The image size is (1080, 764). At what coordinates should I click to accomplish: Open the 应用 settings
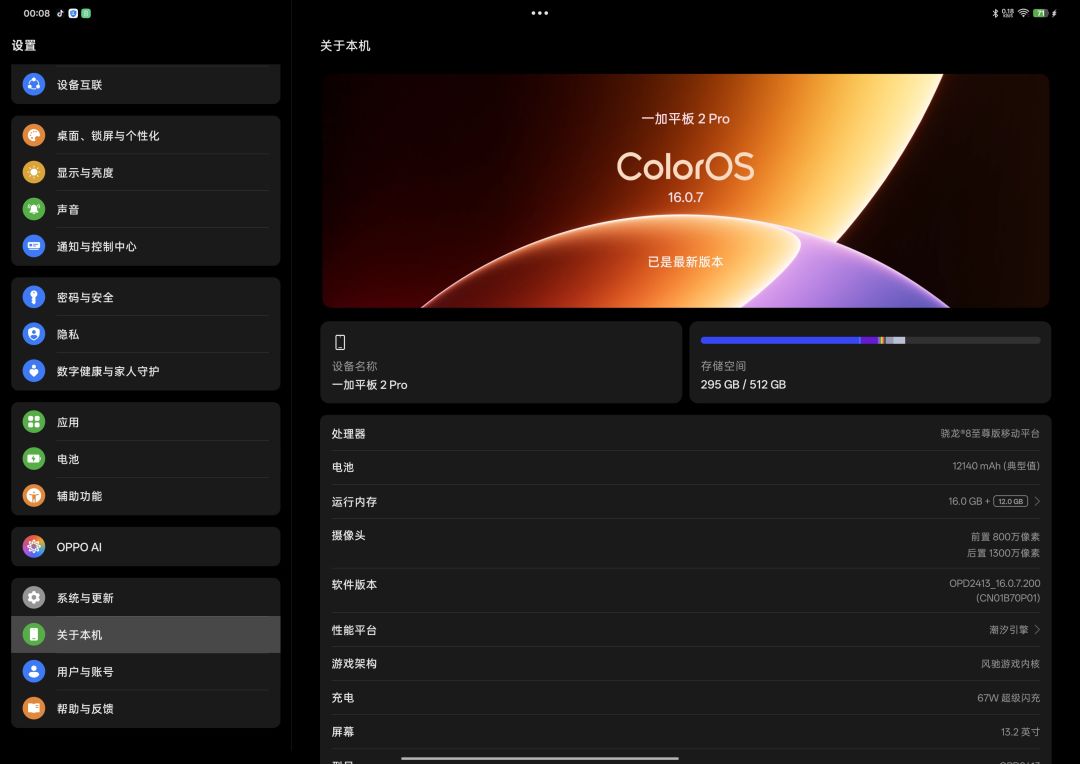tap(146, 422)
